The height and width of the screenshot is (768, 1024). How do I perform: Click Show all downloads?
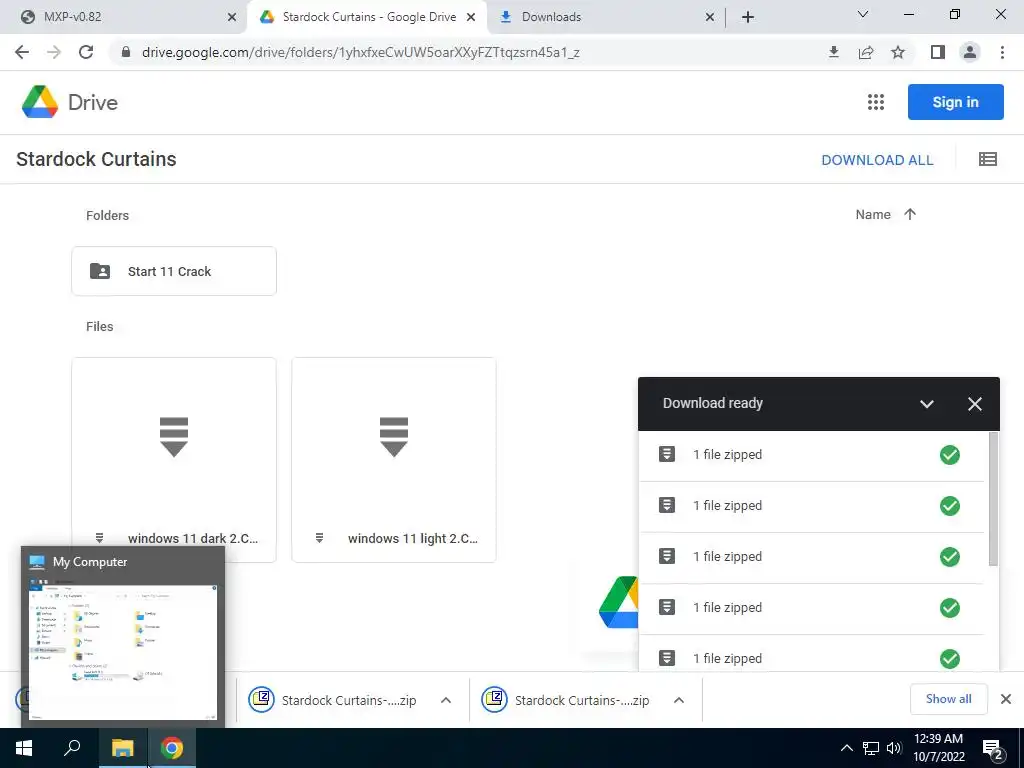click(948, 699)
